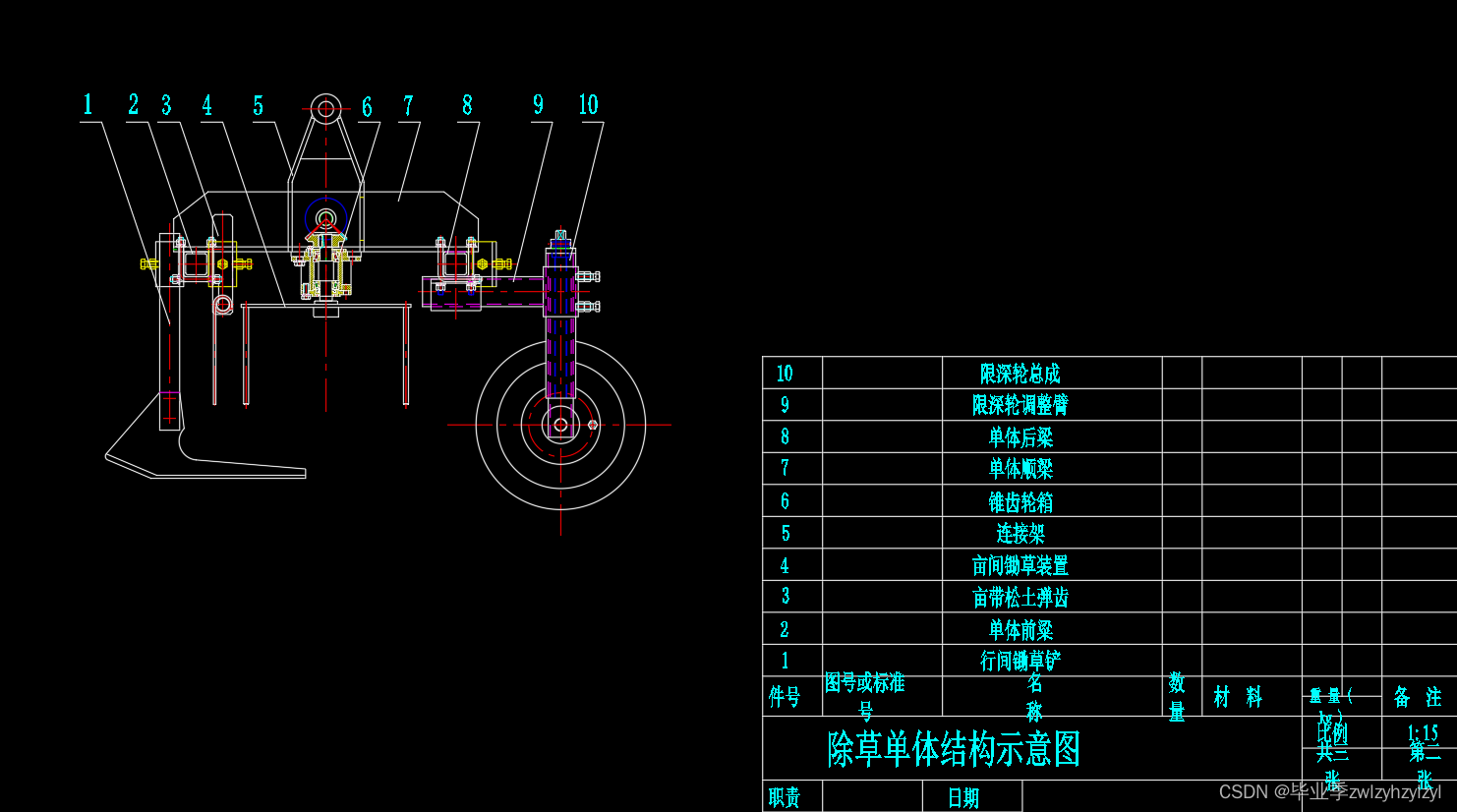
Task: Select item number 6 in the parts table
Action: click(785, 501)
